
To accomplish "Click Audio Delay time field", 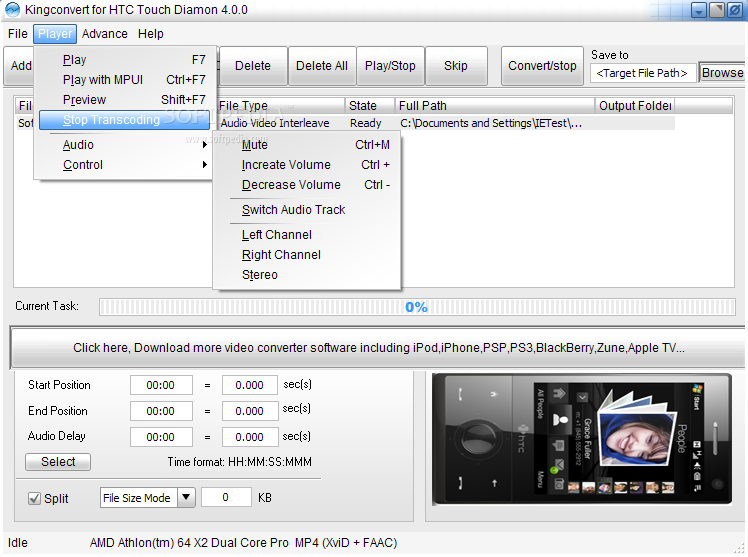I will (x=161, y=437).
